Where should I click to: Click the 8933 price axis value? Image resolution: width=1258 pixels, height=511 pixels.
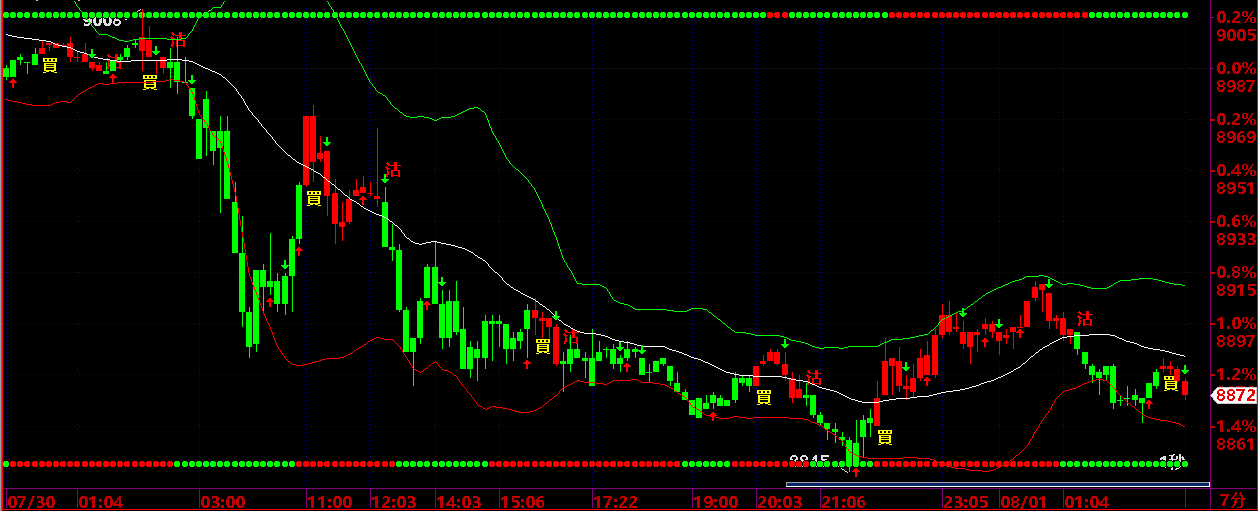click(x=1237, y=239)
